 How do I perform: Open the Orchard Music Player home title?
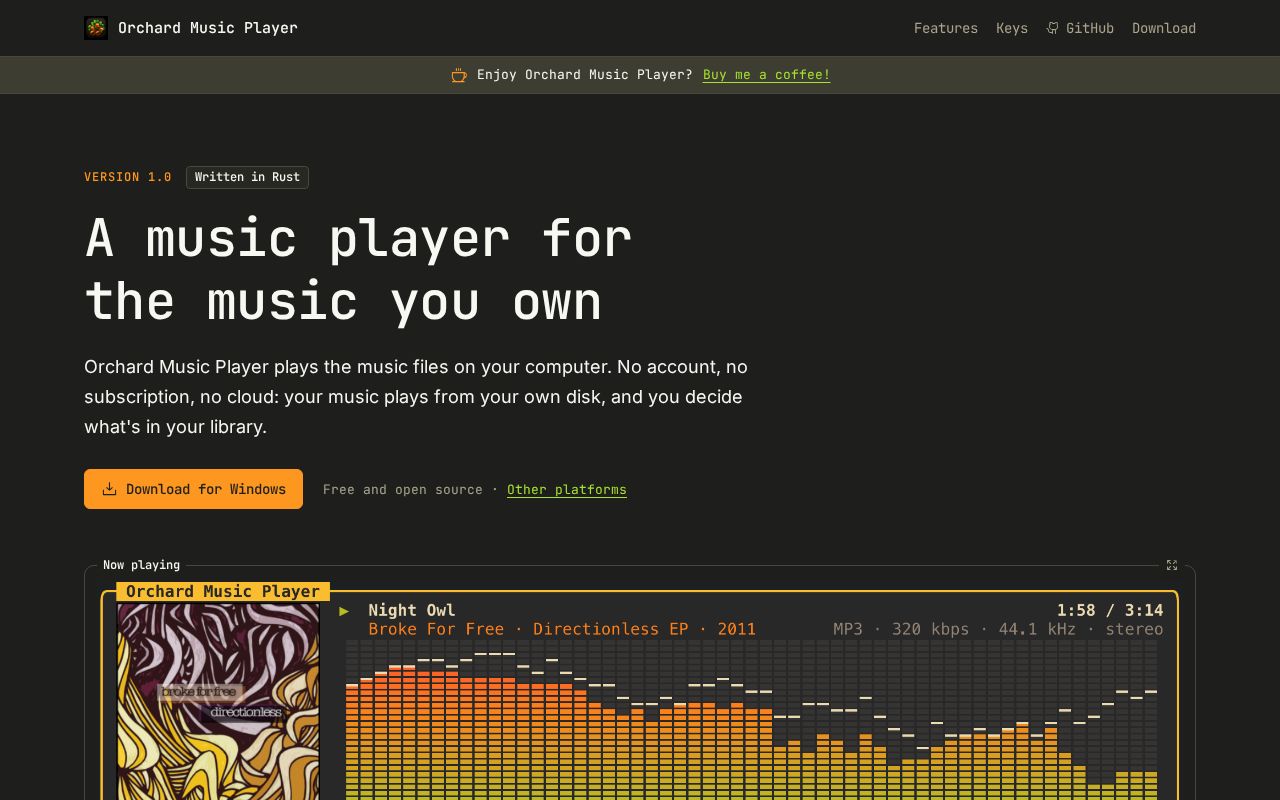click(x=207, y=28)
